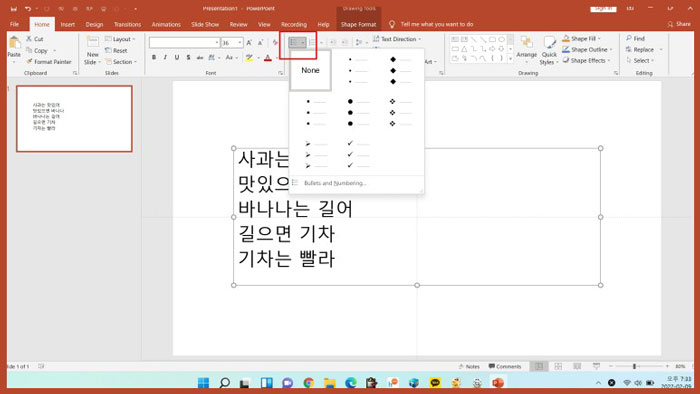Click the Share button

[679, 24]
